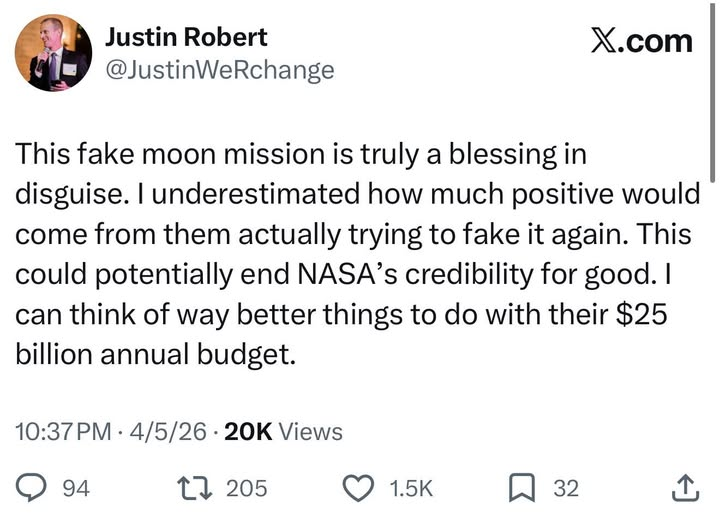Click the 1.5K likes count
Screen dimensions: 720x523
411,488
